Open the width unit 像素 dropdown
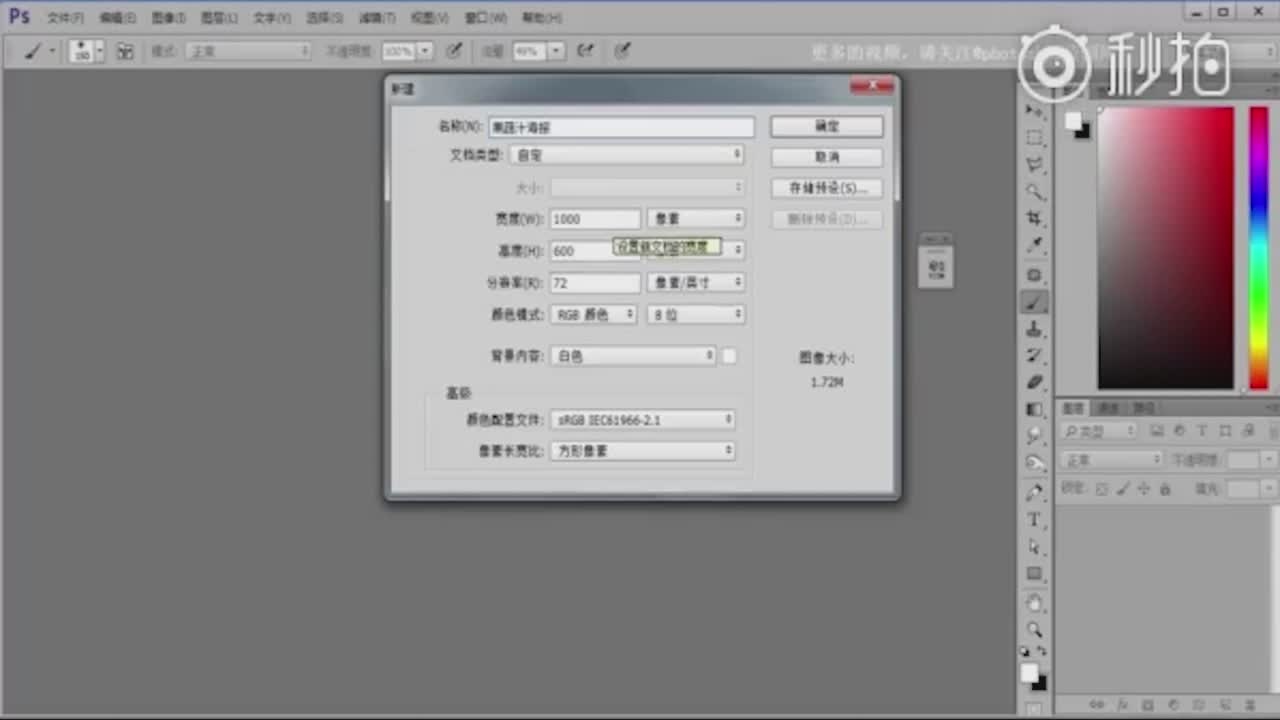The height and width of the screenshot is (720, 1280). point(696,218)
